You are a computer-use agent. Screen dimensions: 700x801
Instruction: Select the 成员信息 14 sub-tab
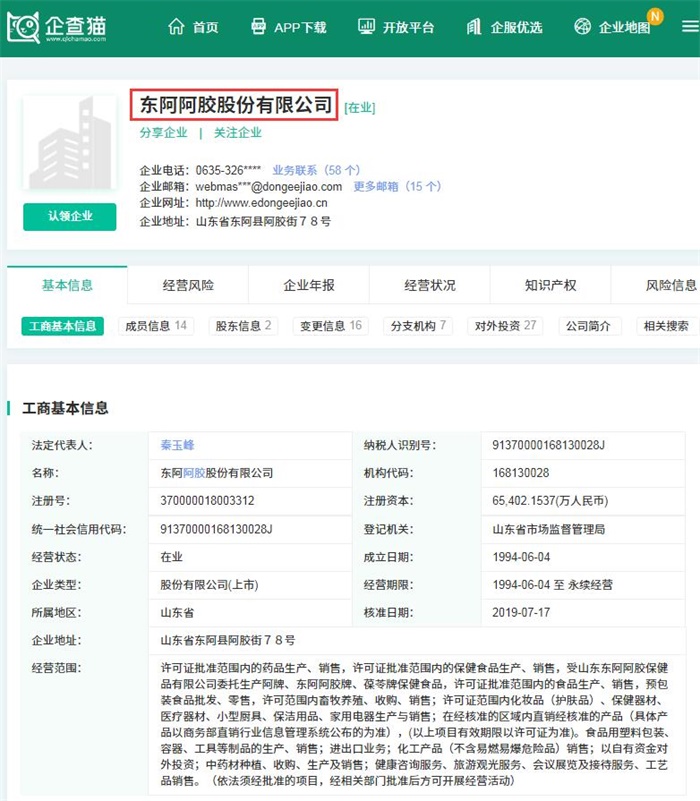(x=156, y=326)
